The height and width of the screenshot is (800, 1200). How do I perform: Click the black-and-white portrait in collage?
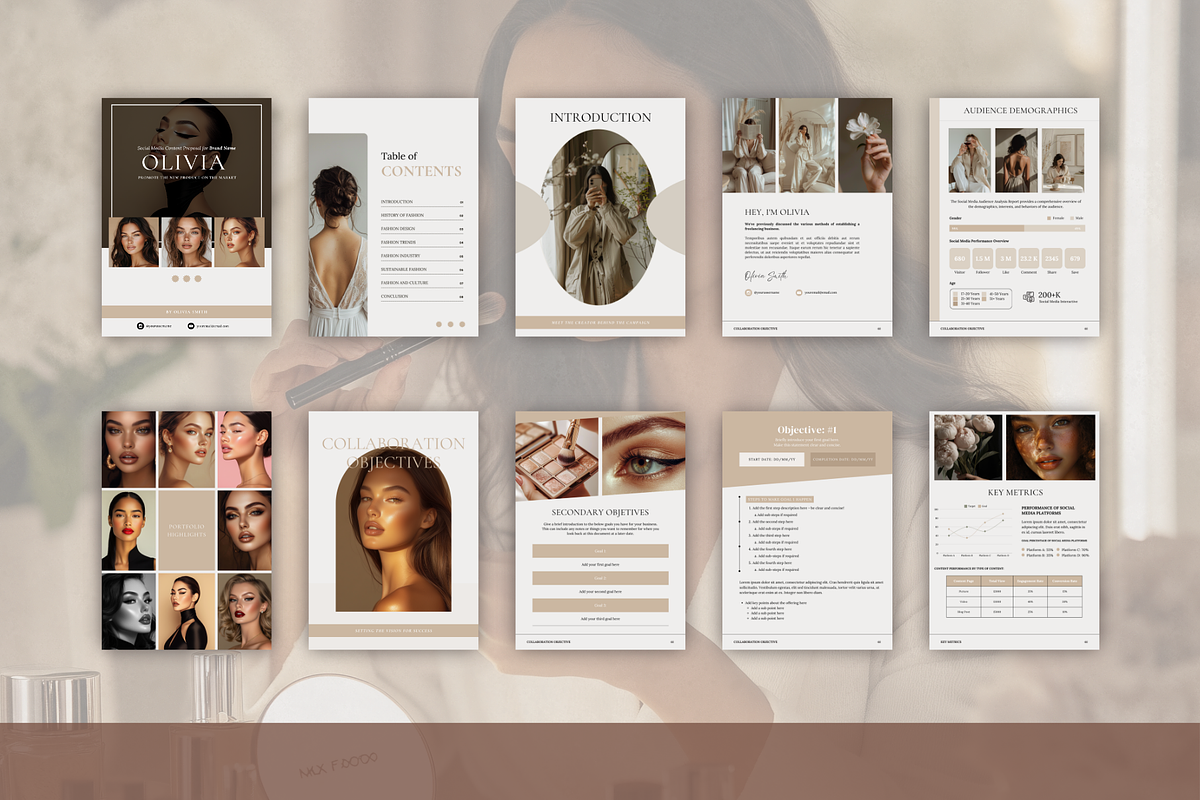(x=128, y=611)
